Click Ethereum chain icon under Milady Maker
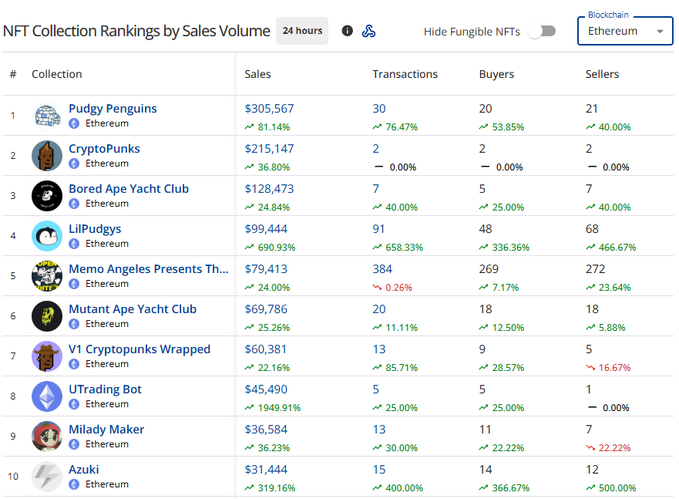The image size is (679, 499). [74, 444]
